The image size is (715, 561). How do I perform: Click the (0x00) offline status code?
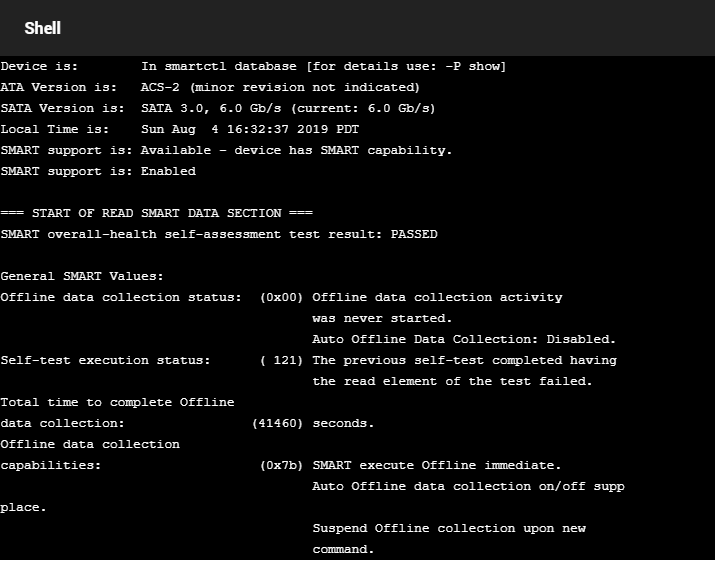coord(281,297)
